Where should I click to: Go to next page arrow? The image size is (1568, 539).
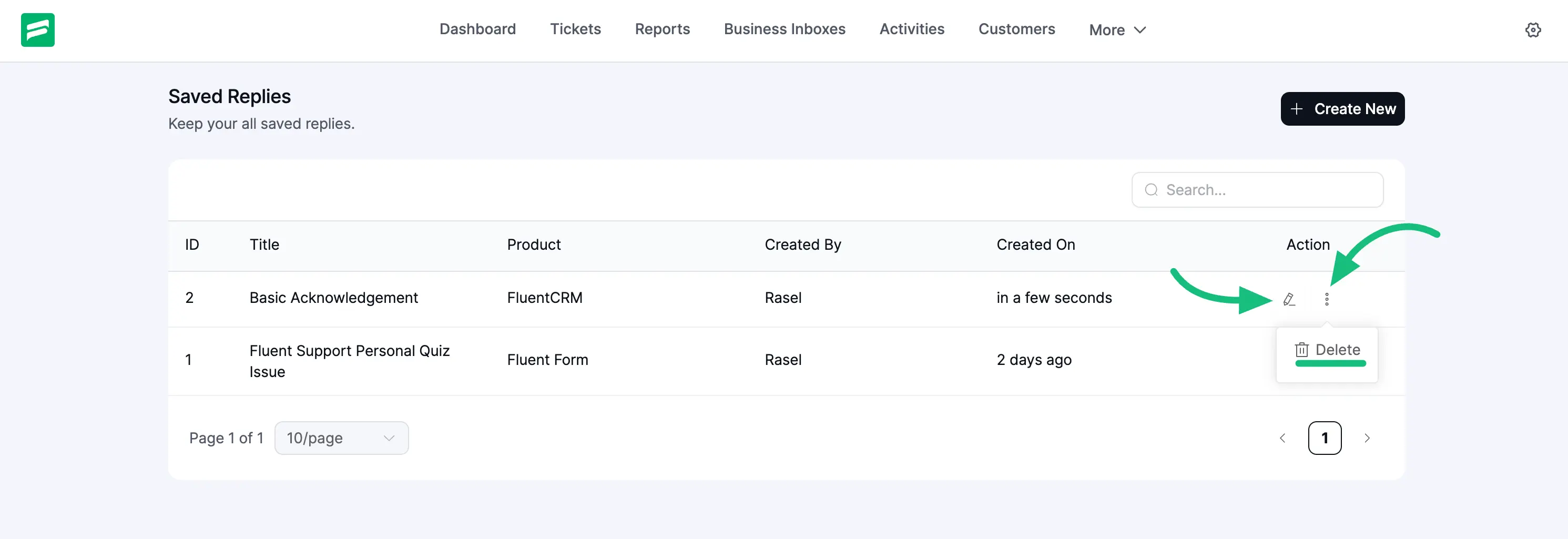coord(1367,438)
